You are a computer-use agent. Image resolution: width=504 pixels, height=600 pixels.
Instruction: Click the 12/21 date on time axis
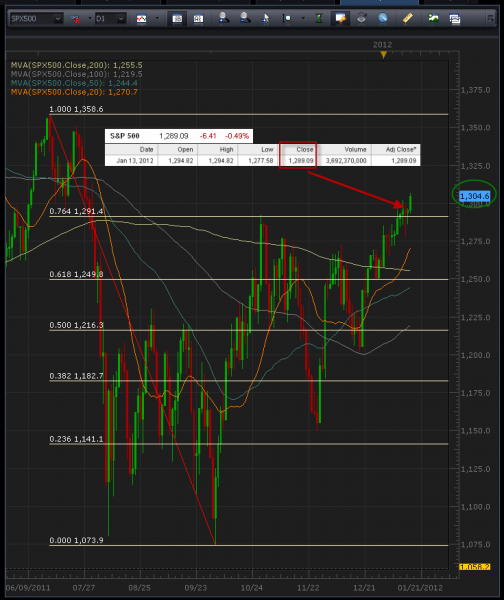[364, 588]
